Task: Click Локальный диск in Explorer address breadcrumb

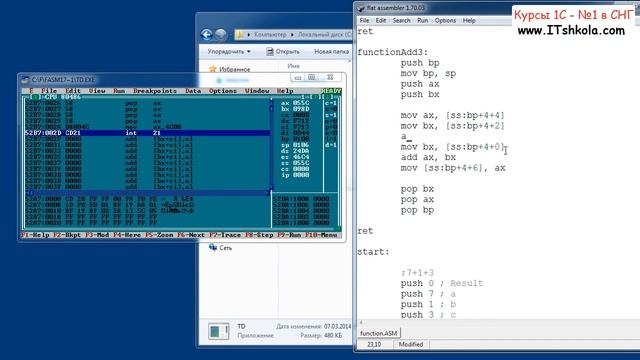Action: (324, 35)
